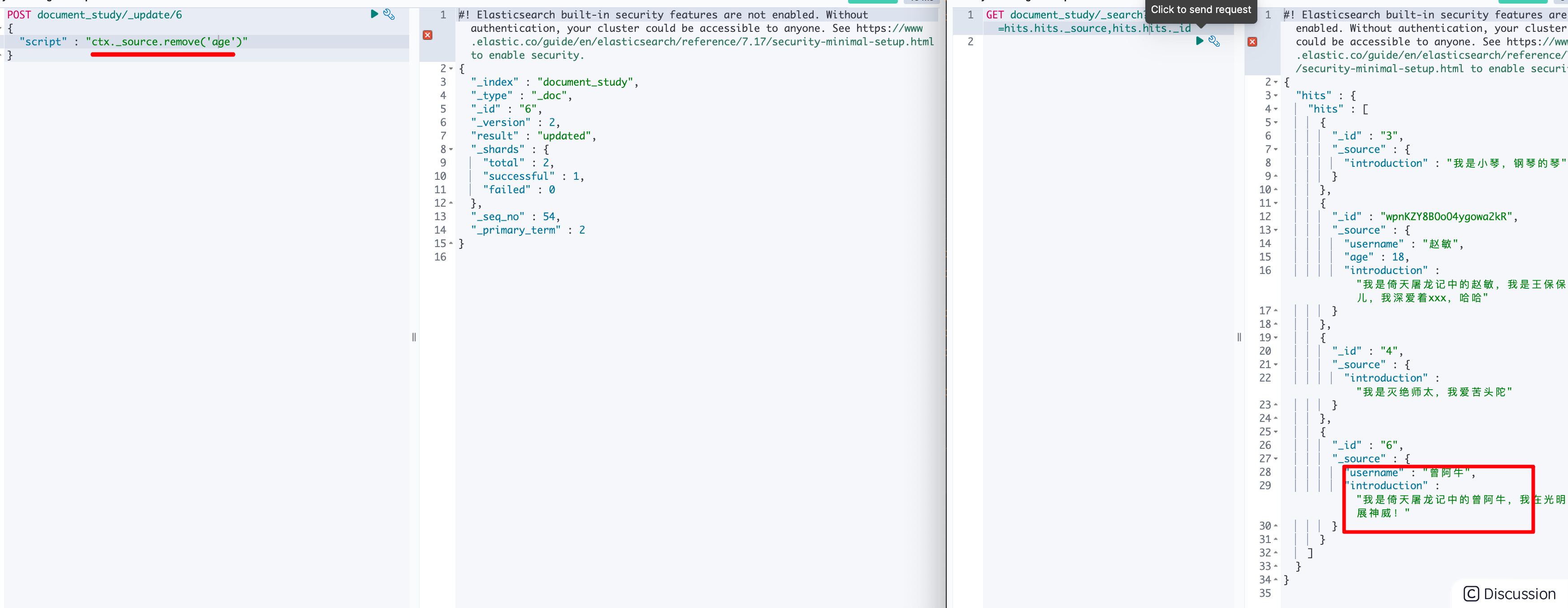Collapse second hit object at line 11

tap(1276, 203)
